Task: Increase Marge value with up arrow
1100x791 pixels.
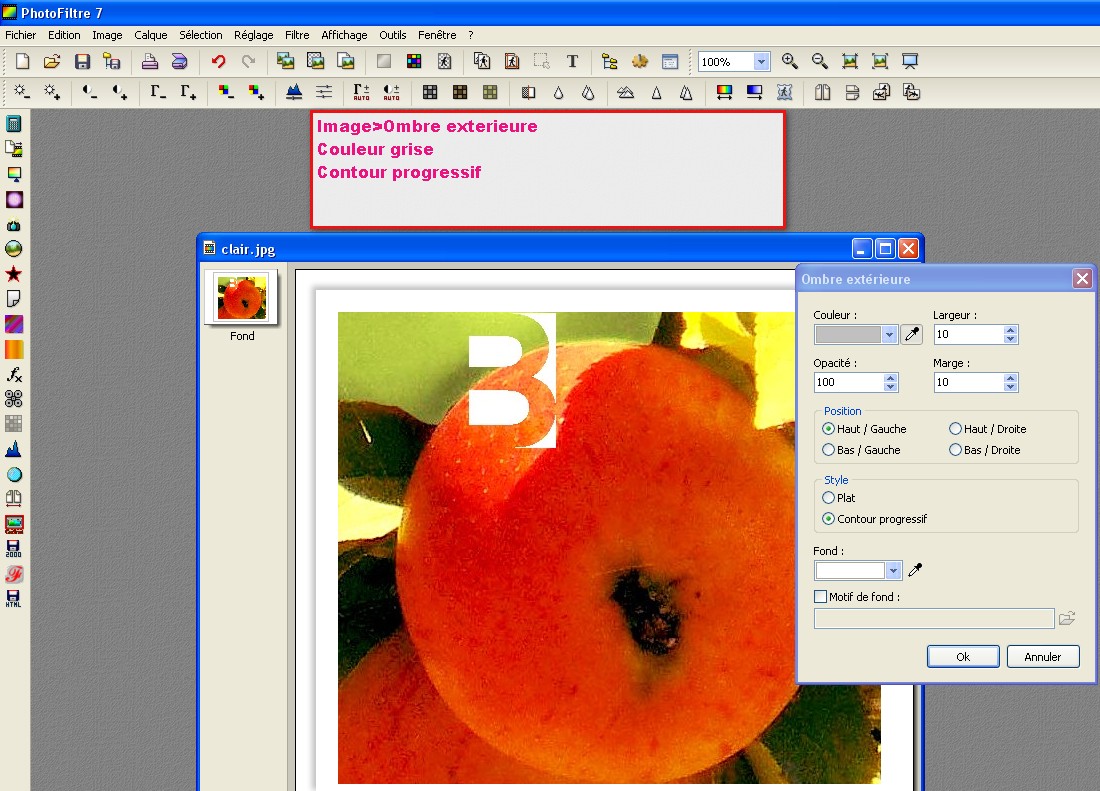Action: [1010, 378]
